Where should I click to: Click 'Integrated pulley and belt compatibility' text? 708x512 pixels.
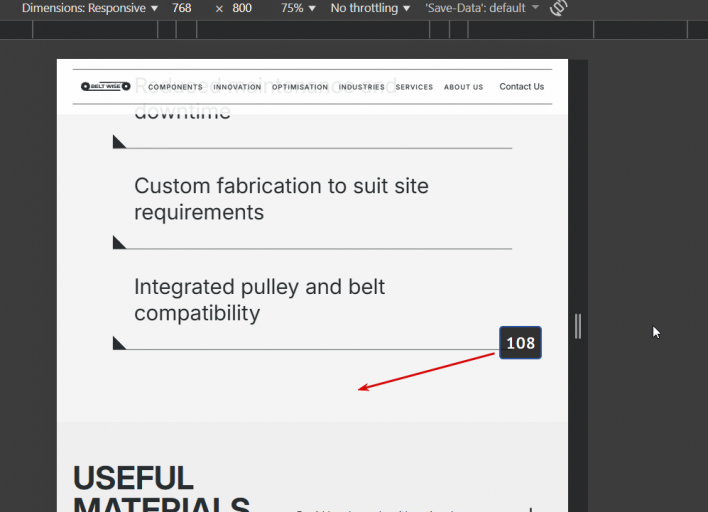click(x=260, y=300)
